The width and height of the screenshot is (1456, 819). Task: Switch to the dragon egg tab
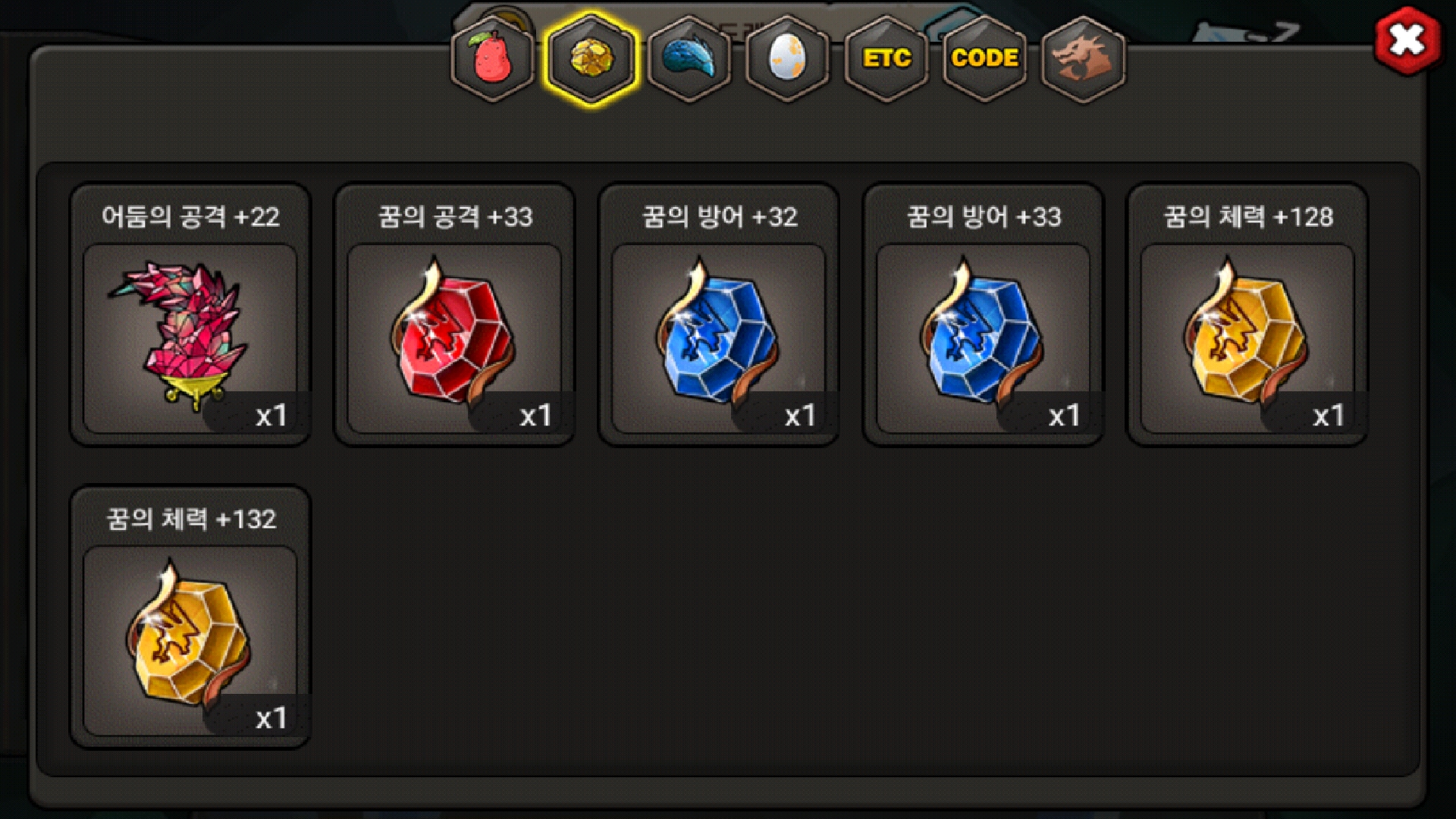coord(787,59)
